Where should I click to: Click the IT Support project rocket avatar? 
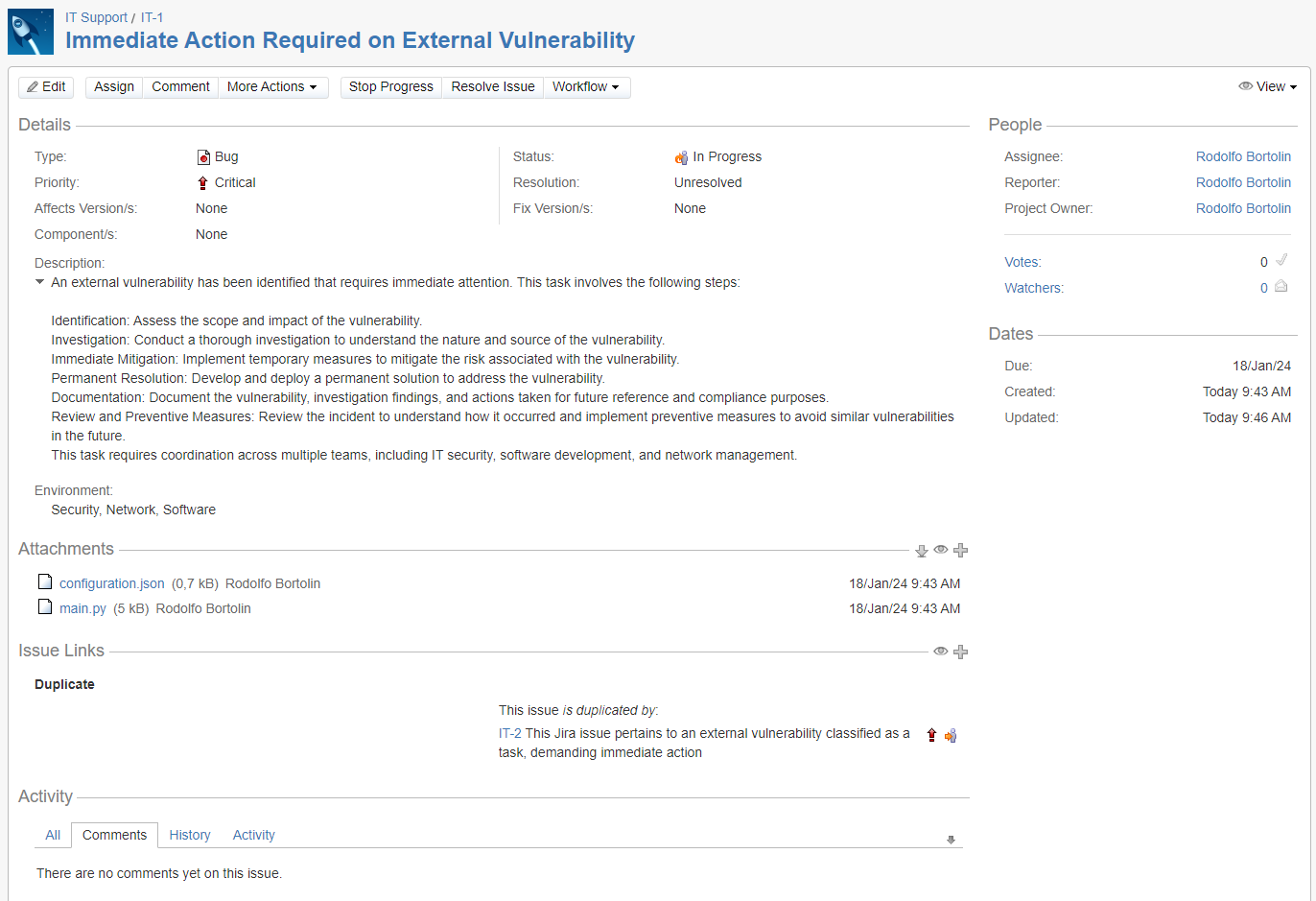pyautogui.click(x=31, y=32)
